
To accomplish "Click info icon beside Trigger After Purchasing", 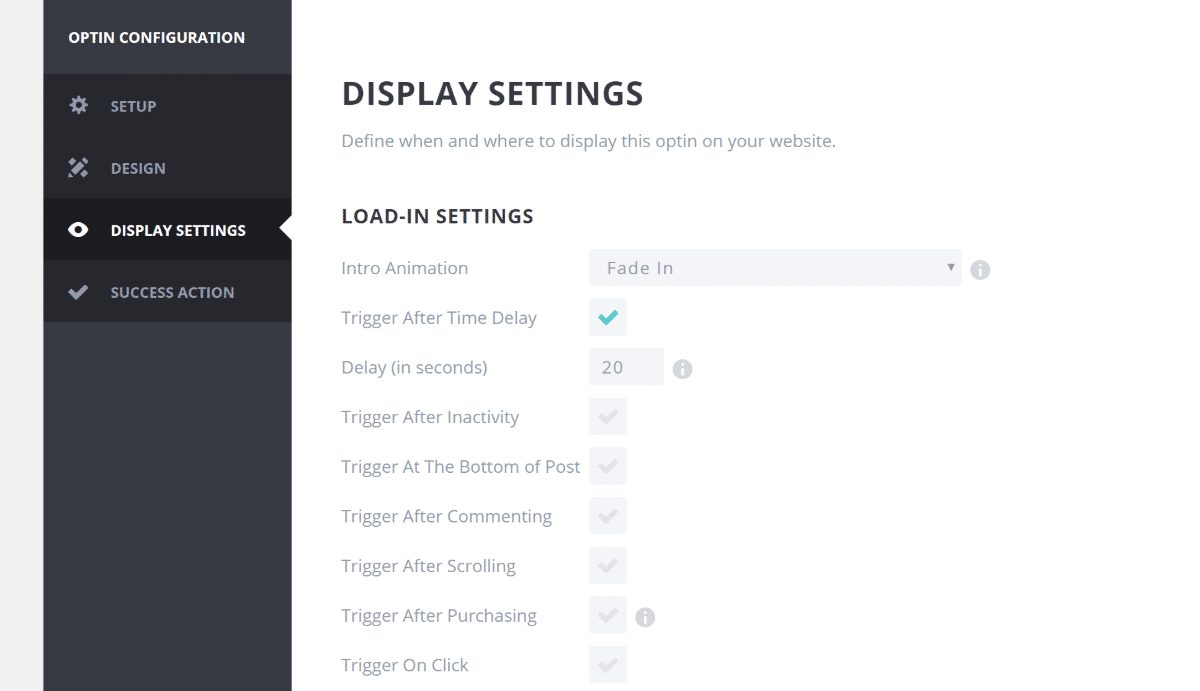I will 645,617.
